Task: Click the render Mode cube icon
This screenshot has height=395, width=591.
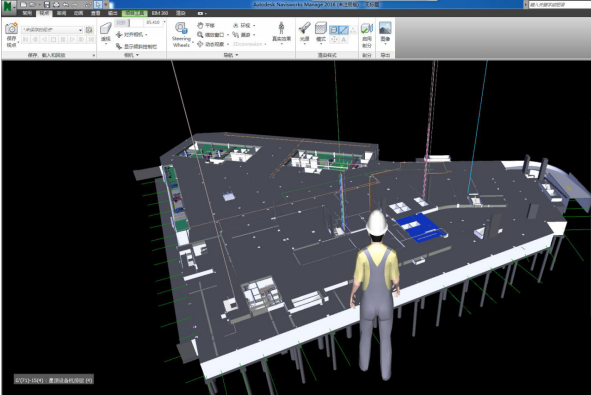Action: (321, 32)
